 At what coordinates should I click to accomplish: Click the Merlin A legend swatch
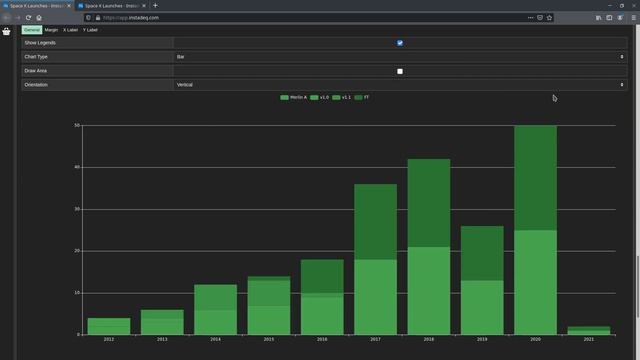[284, 98]
